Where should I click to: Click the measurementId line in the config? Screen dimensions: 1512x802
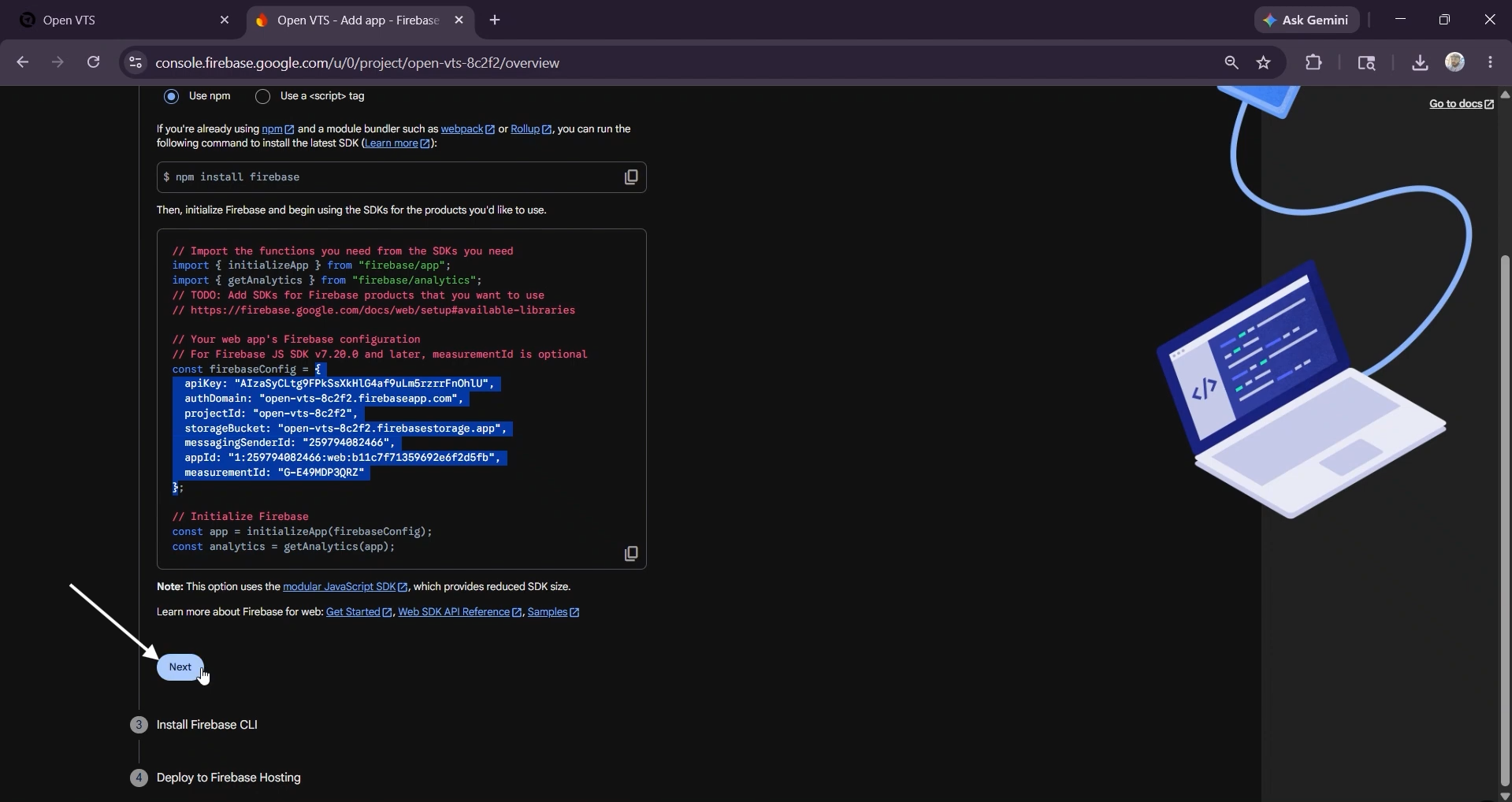[274, 473]
